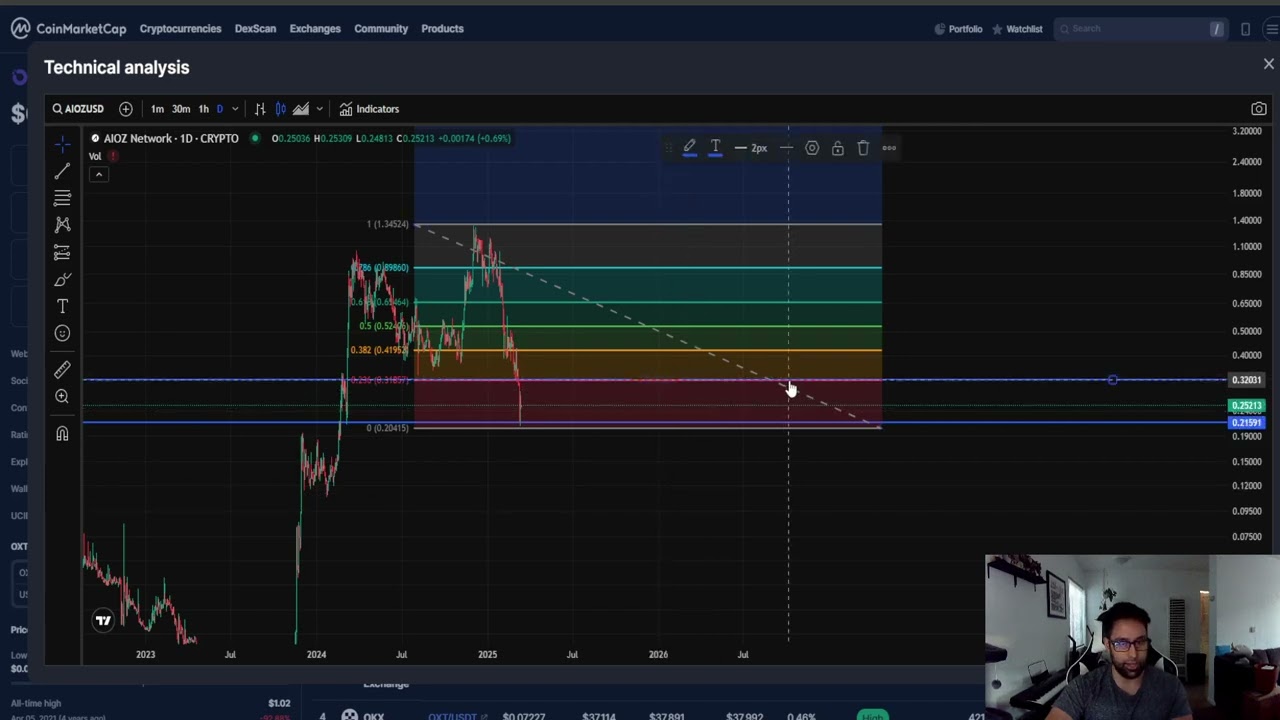The image size is (1280, 720).
Task: Open the Portfolio page
Action: 958,29
